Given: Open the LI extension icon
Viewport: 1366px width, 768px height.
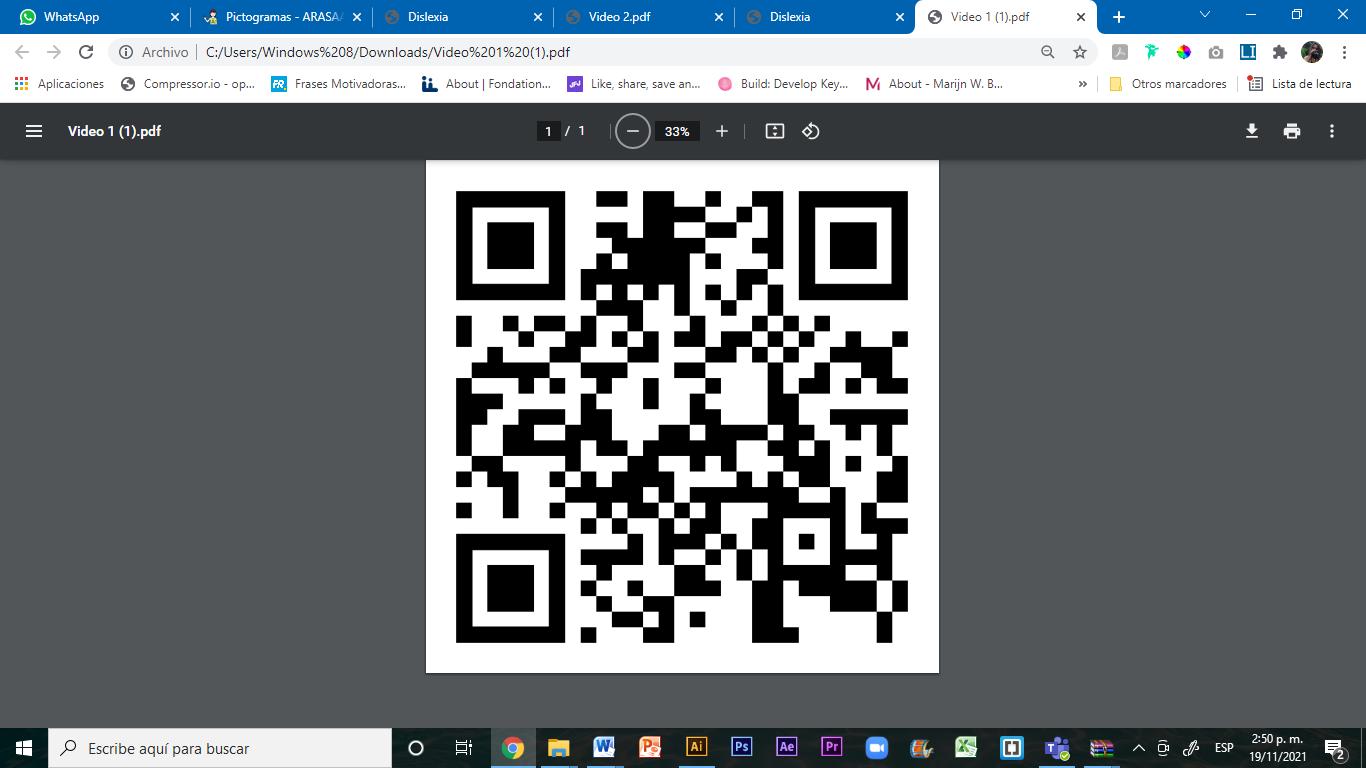Looking at the screenshot, I should (1248, 52).
